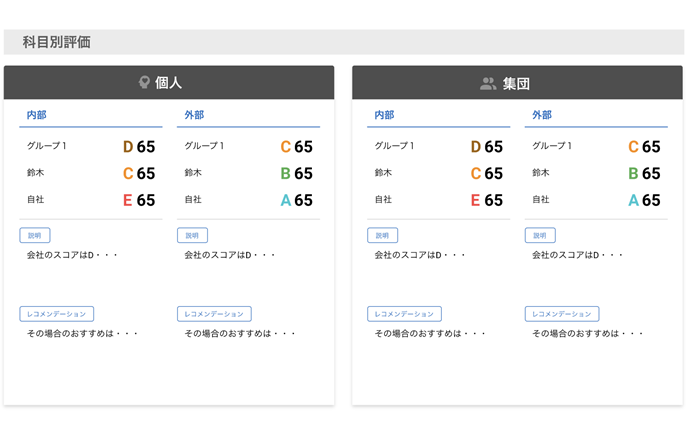Click grade D for グループ1 in 個人 内部

128,147
